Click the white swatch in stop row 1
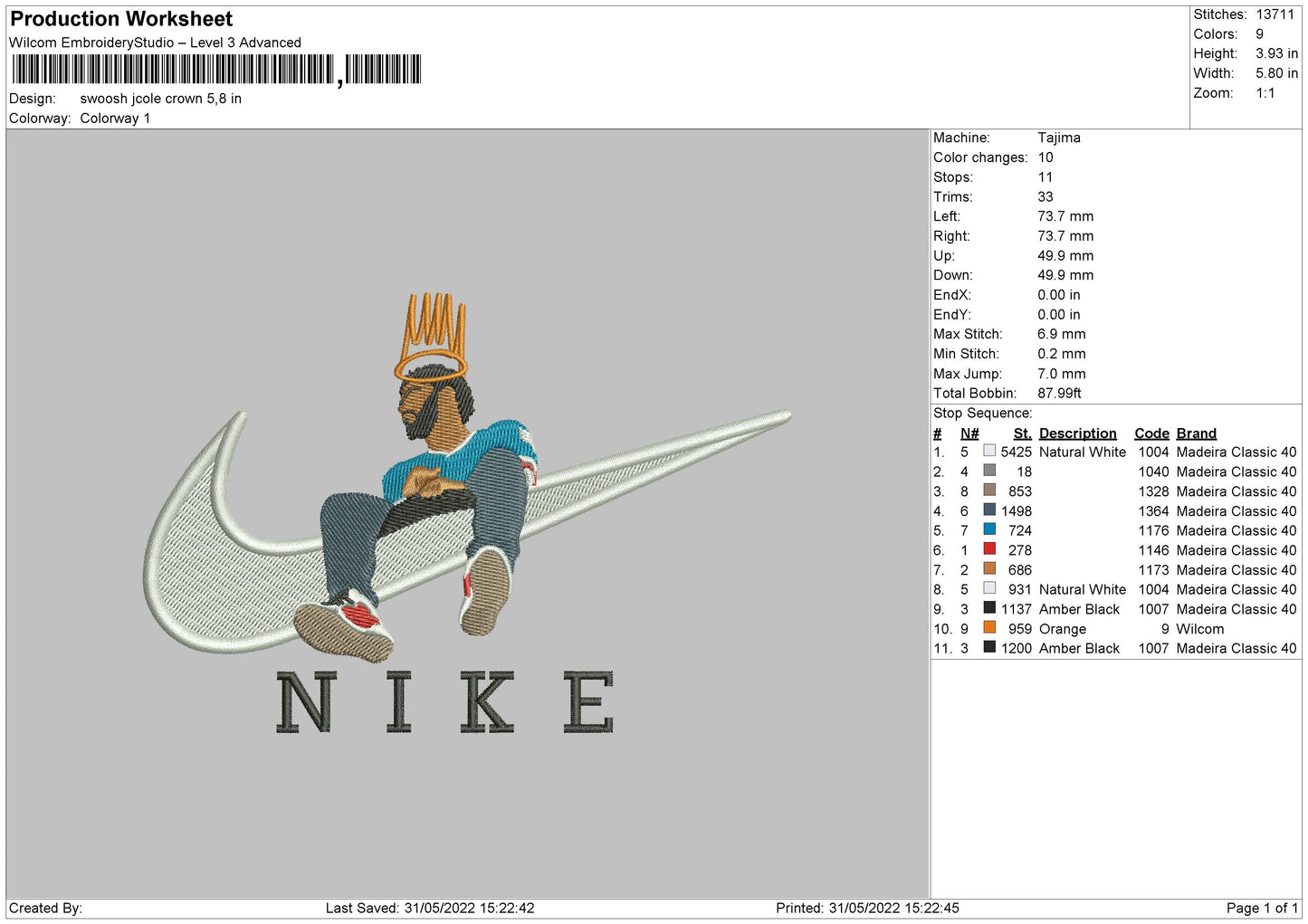Viewport: 1308px width, 924px height. tap(989, 451)
